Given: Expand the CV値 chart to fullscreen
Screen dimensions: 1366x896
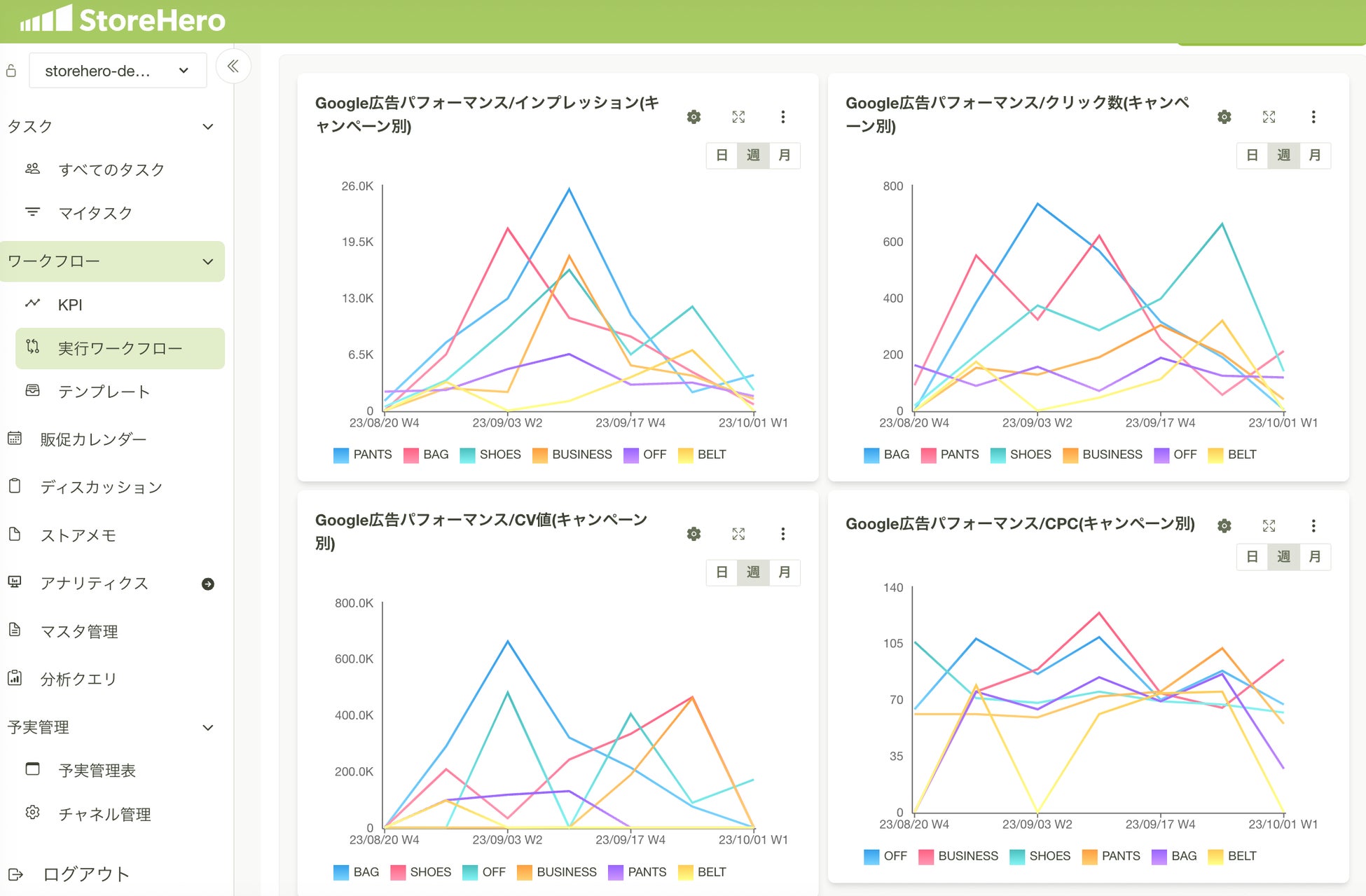Looking at the screenshot, I should 738,534.
